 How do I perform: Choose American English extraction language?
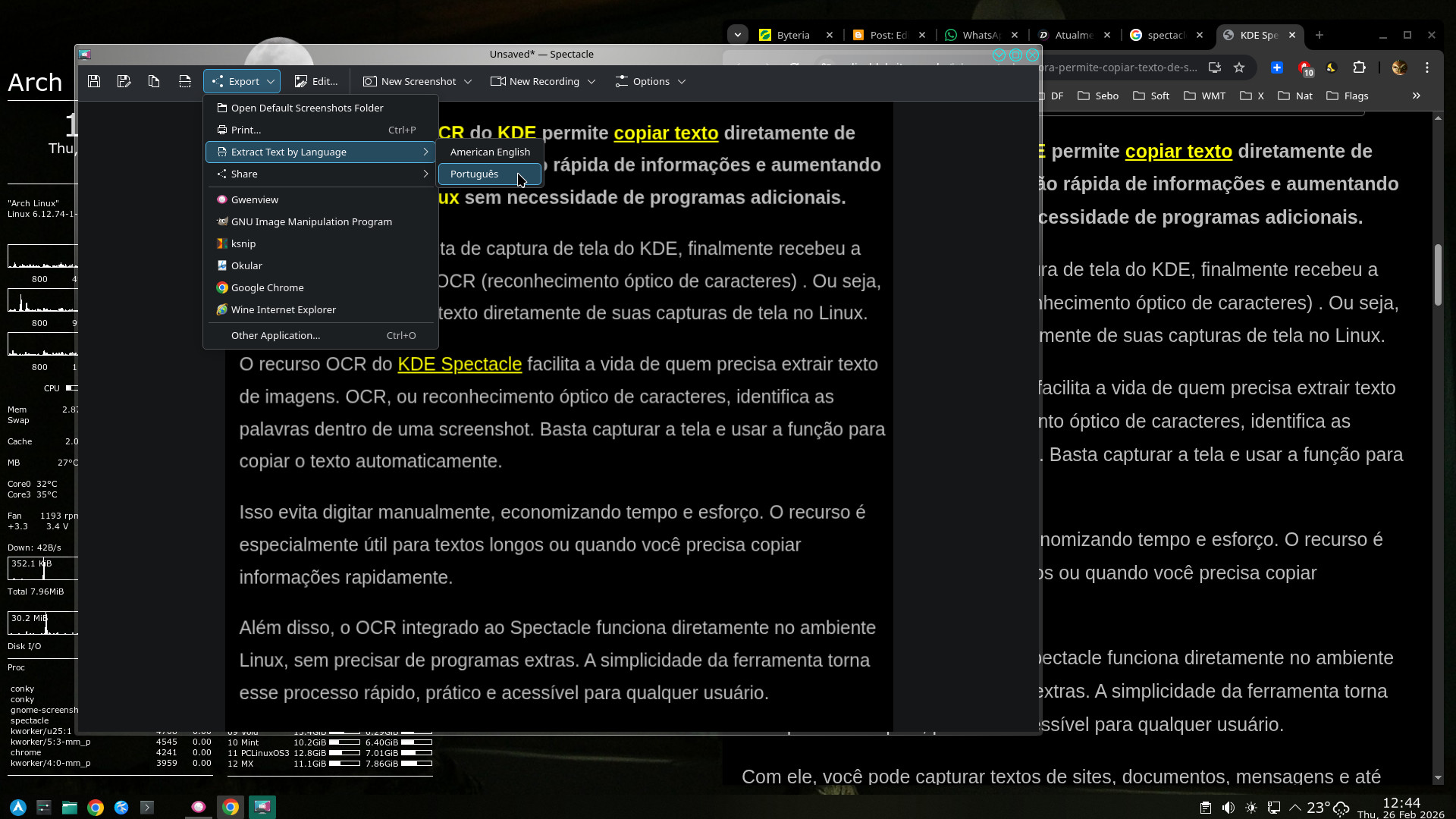pyautogui.click(x=490, y=152)
